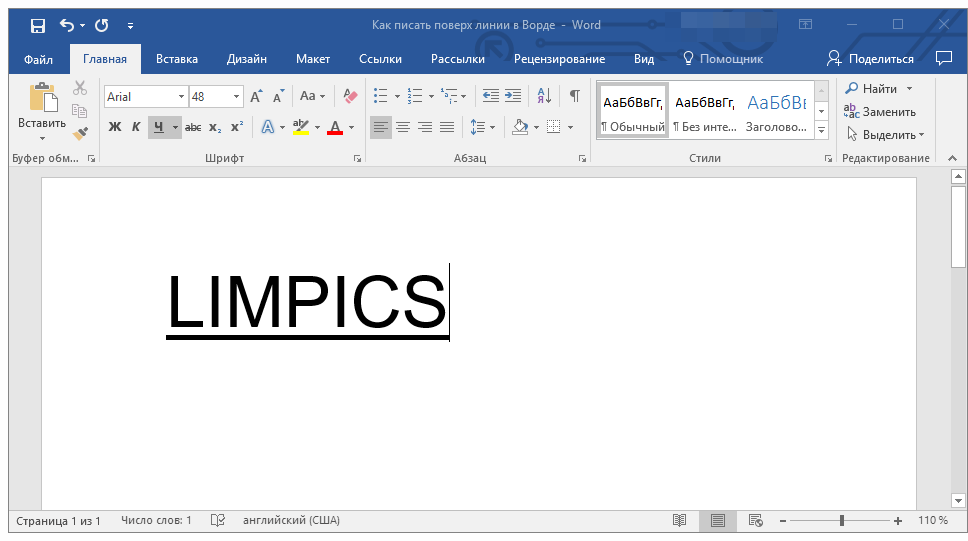Switch to Read Mode view icon

coord(679,521)
